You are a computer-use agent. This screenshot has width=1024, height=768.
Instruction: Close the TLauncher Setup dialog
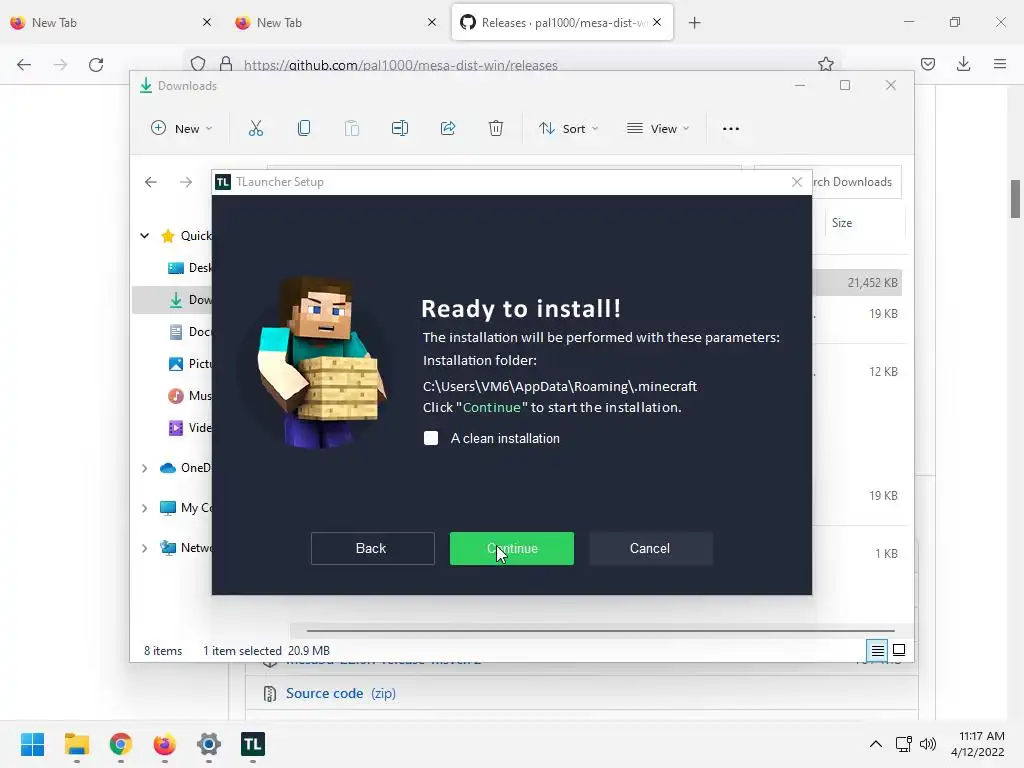[797, 182]
